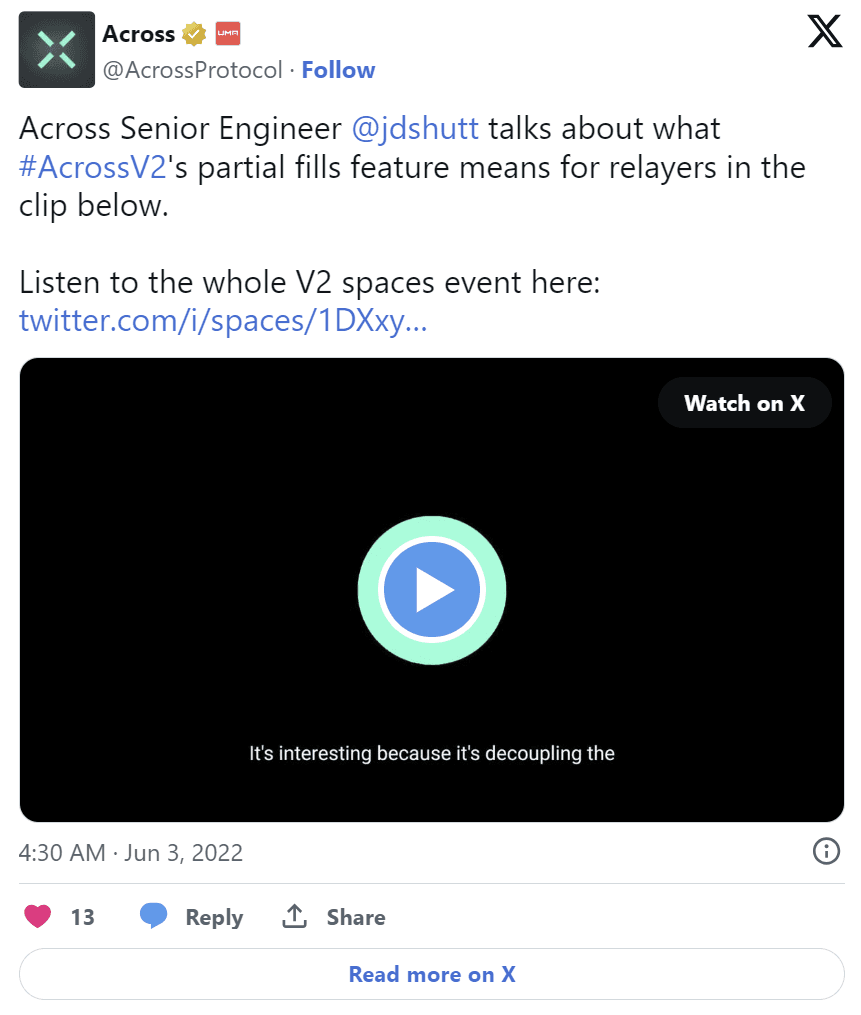Click the Share upload arrow icon

pos(294,916)
